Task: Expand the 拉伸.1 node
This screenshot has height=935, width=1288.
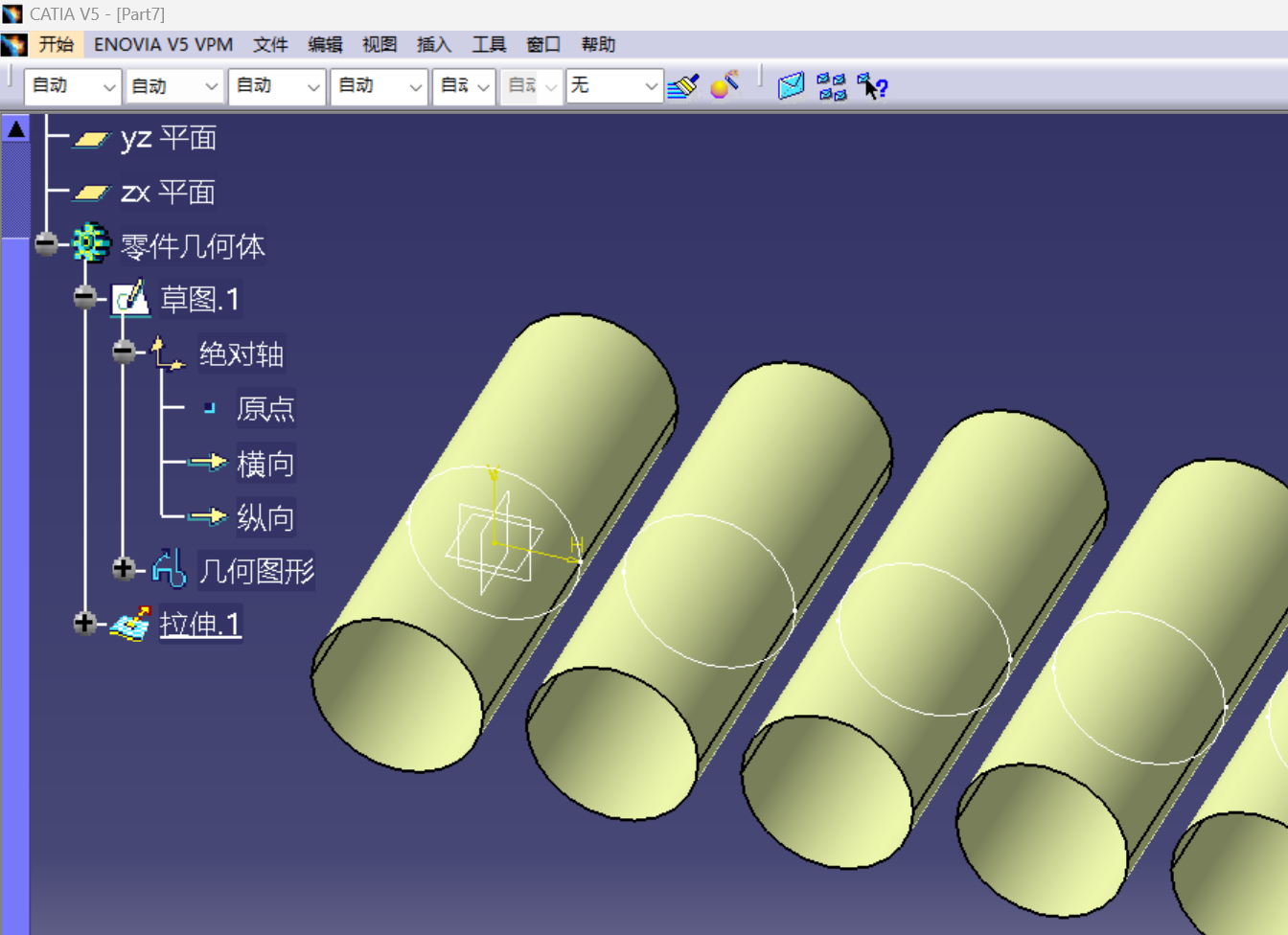Action: [x=84, y=624]
